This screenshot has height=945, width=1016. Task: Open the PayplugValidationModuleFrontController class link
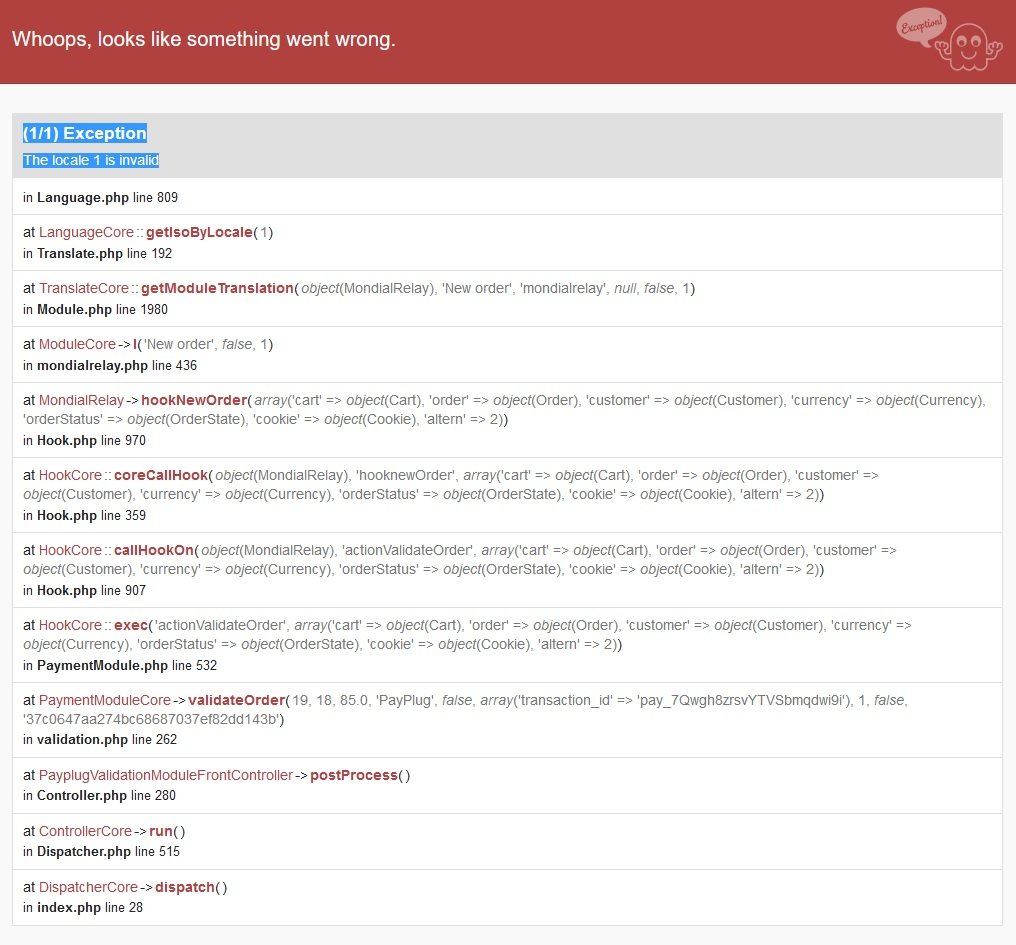point(166,775)
